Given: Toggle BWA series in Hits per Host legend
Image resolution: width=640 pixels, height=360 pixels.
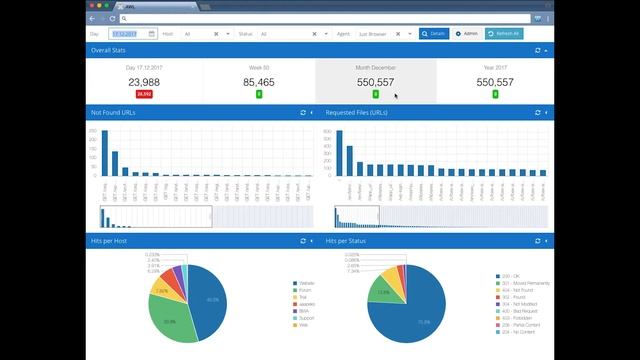Looking at the screenshot, I should 301,311.
